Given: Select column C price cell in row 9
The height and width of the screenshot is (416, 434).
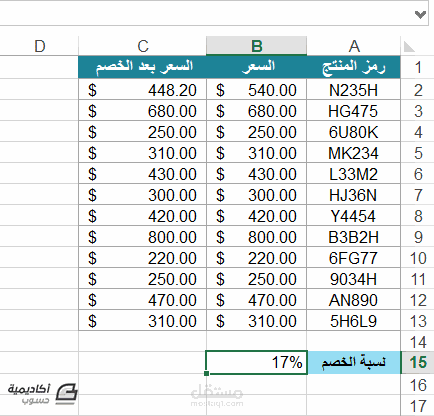Looking at the screenshot, I should [x=143, y=237].
